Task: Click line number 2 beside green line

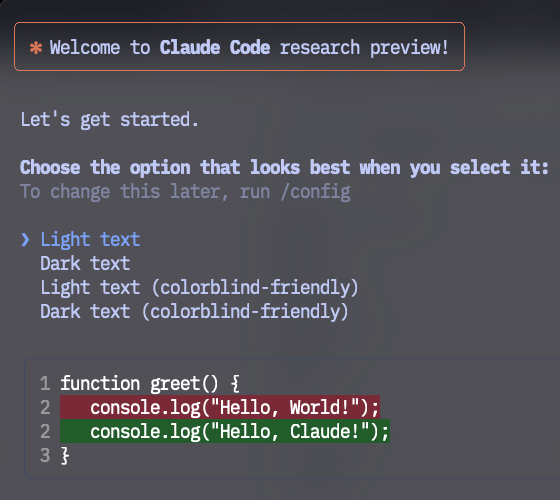Action: pos(45,431)
